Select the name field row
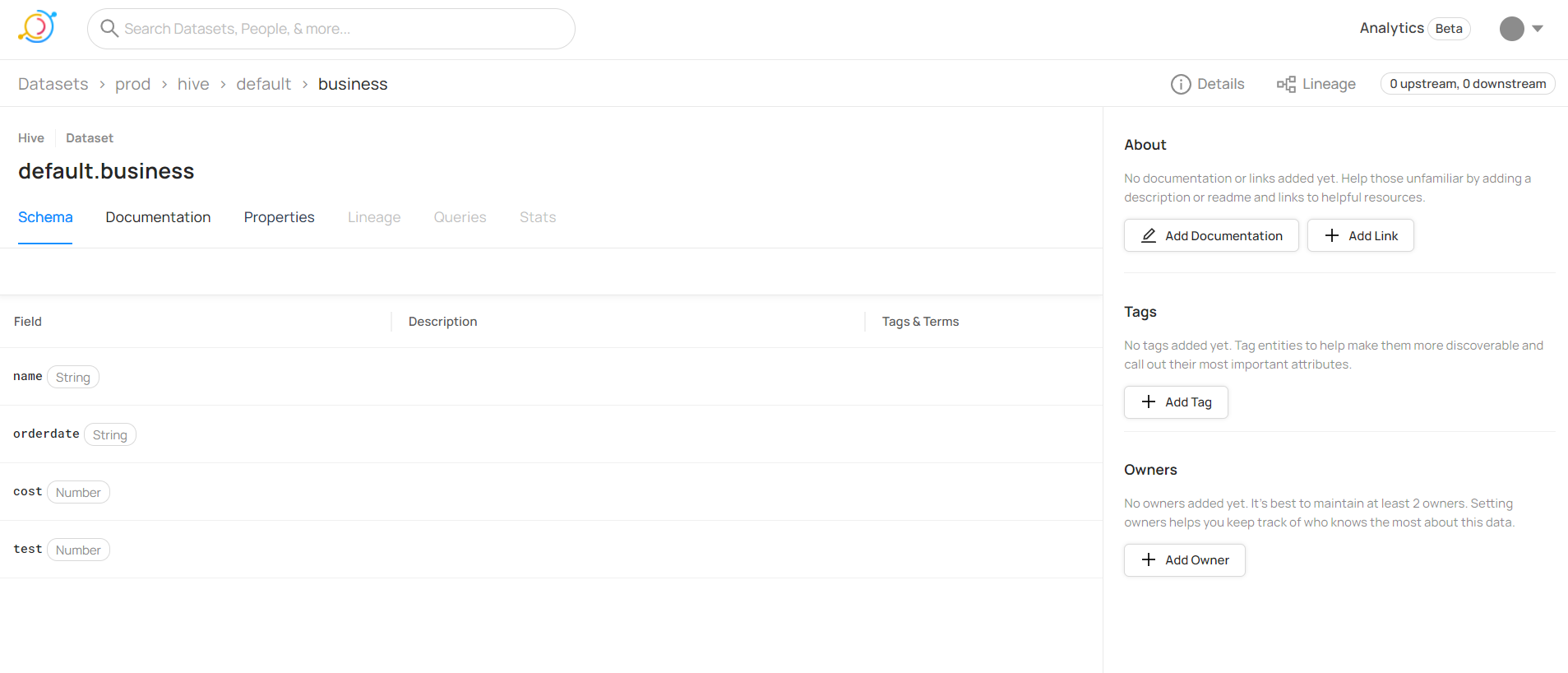1568x673 pixels. (551, 377)
